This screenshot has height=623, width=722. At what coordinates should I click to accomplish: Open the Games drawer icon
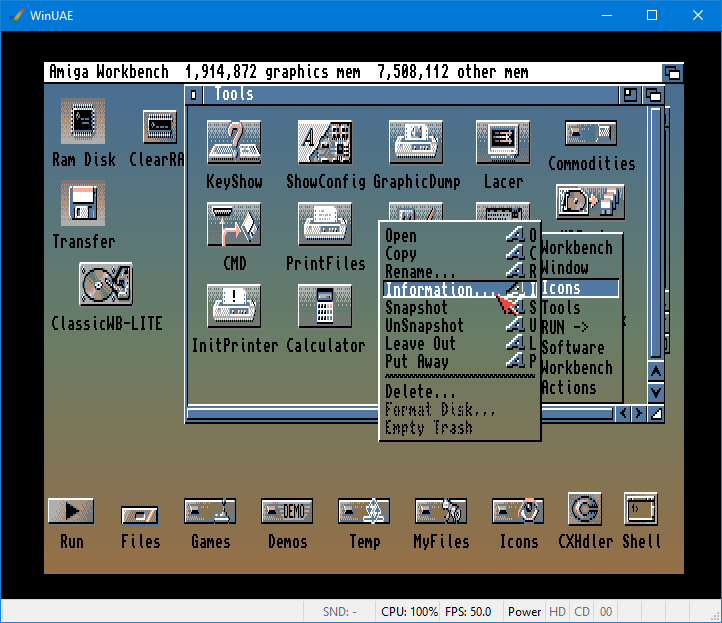(210, 512)
